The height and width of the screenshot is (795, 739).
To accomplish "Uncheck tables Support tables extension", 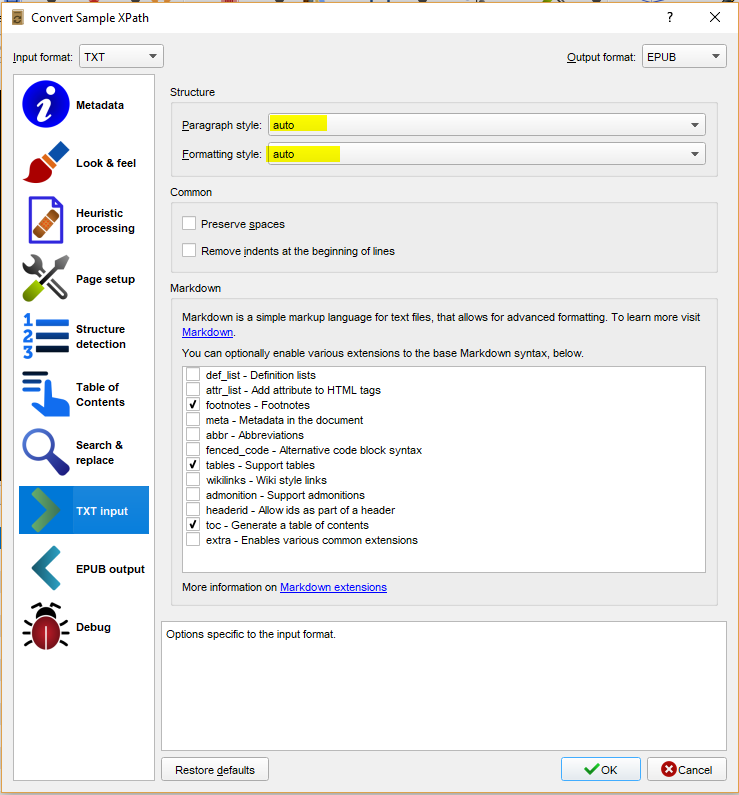I will click(193, 464).
